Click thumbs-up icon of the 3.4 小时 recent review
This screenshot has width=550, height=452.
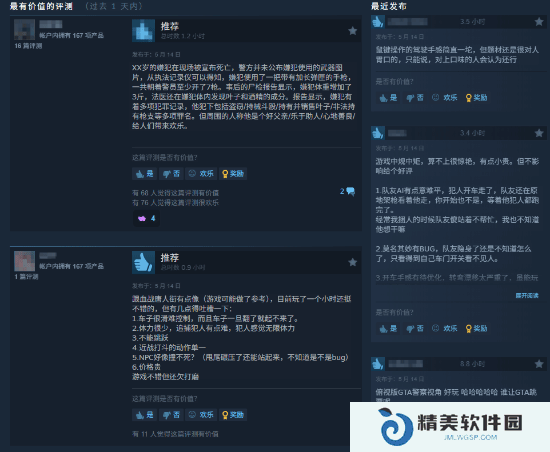[378, 133]
